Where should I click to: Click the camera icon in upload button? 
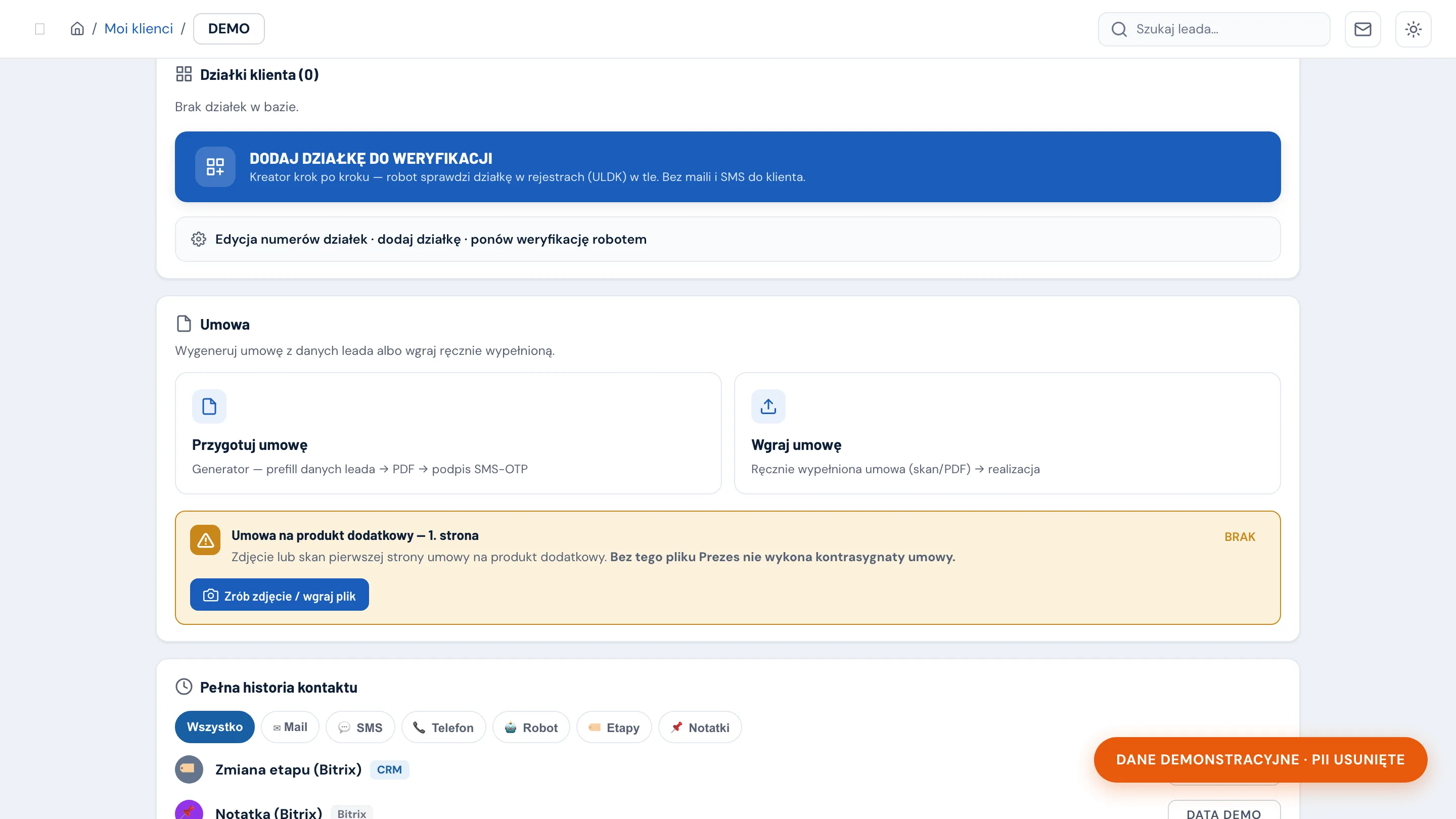click(210, 595)
